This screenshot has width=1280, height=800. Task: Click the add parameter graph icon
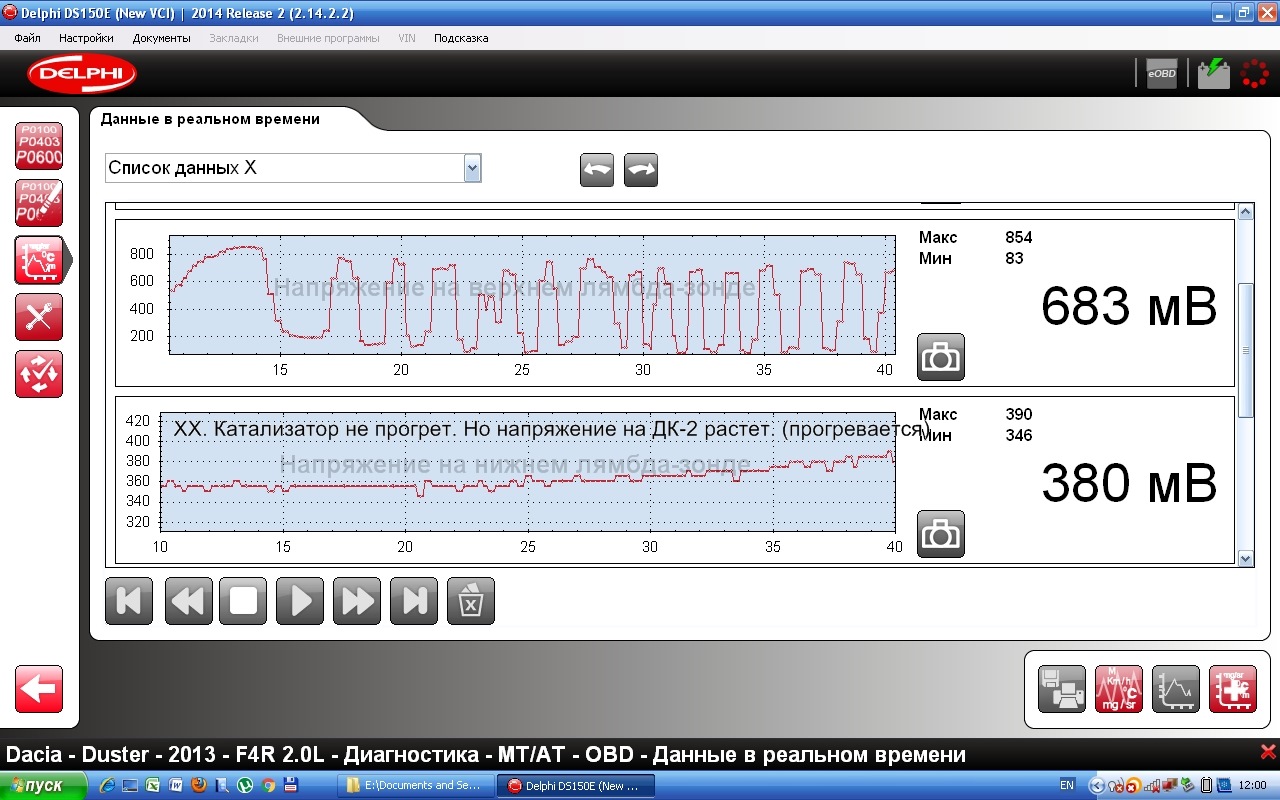[x=1233, y=689]
